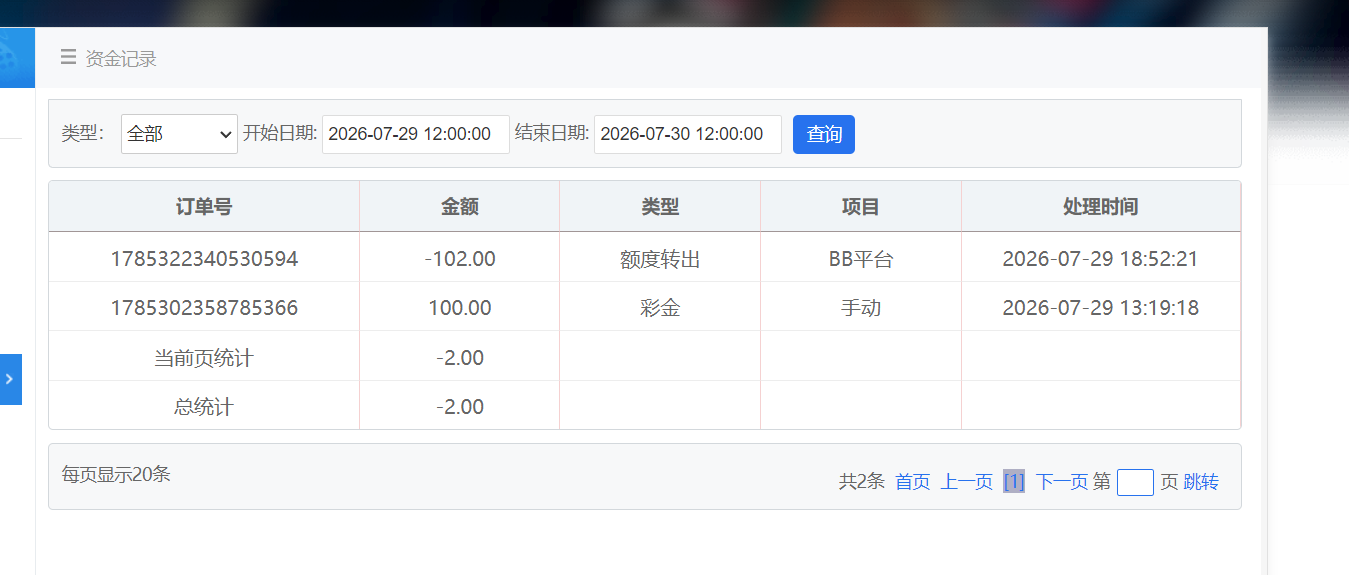1349x575 pixels.
Task: Click the 资金记录 page title
Action: coord(121,58)
